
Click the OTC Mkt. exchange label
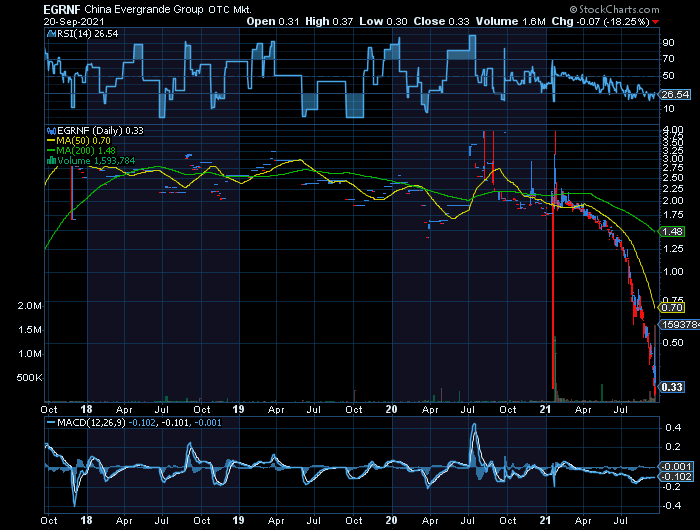click(x=230, y=9)
